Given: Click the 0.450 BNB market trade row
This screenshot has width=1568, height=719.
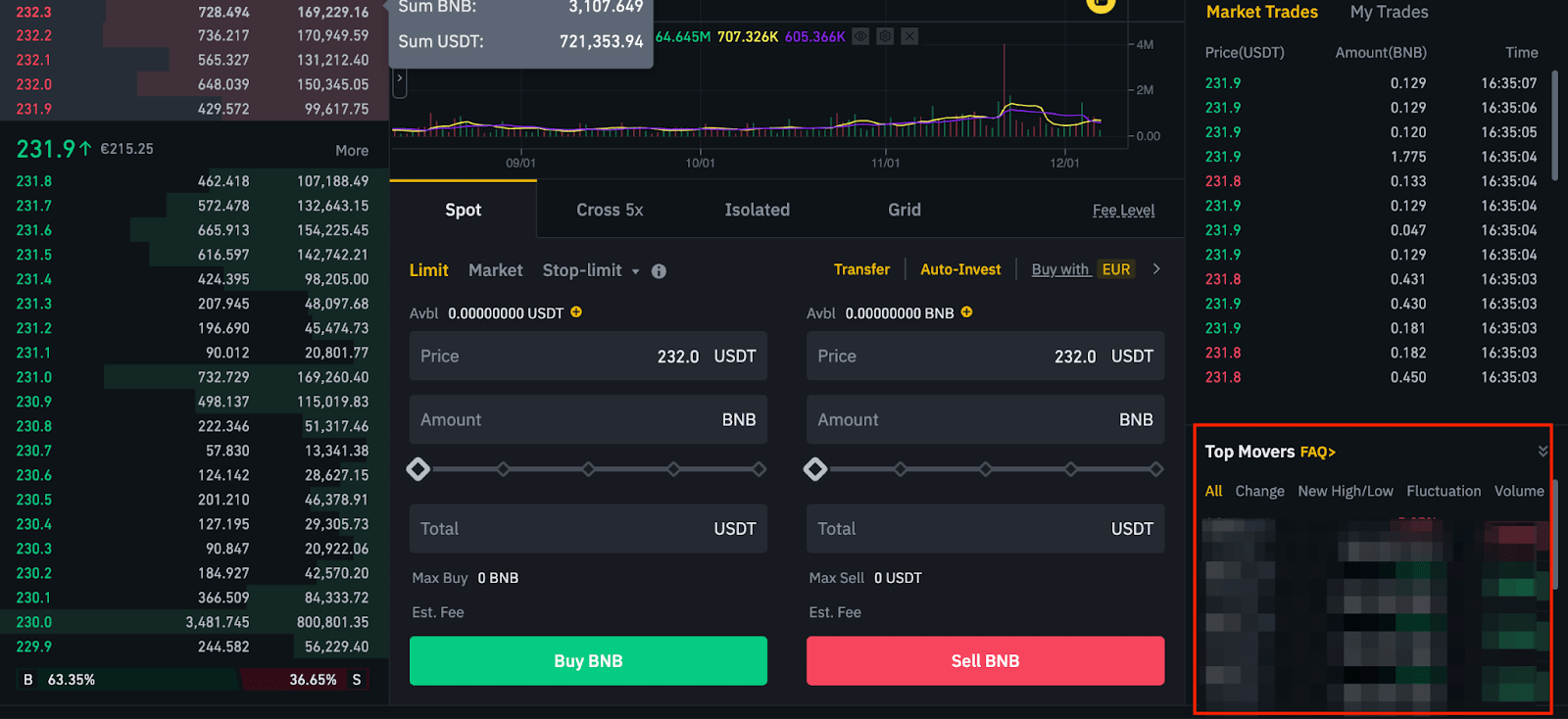Looking at the screenshot, I should [x=1371, y=377].
